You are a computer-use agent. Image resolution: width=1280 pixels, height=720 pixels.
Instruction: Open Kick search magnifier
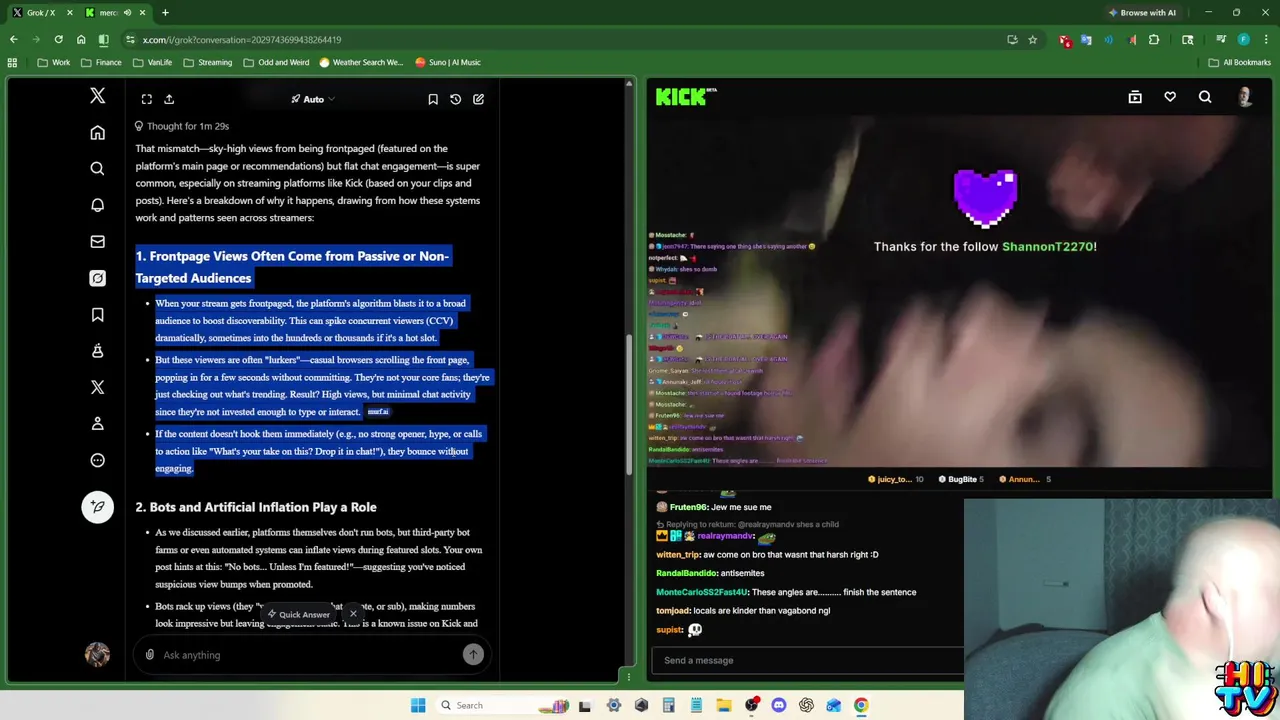(x=1205, y=97)
